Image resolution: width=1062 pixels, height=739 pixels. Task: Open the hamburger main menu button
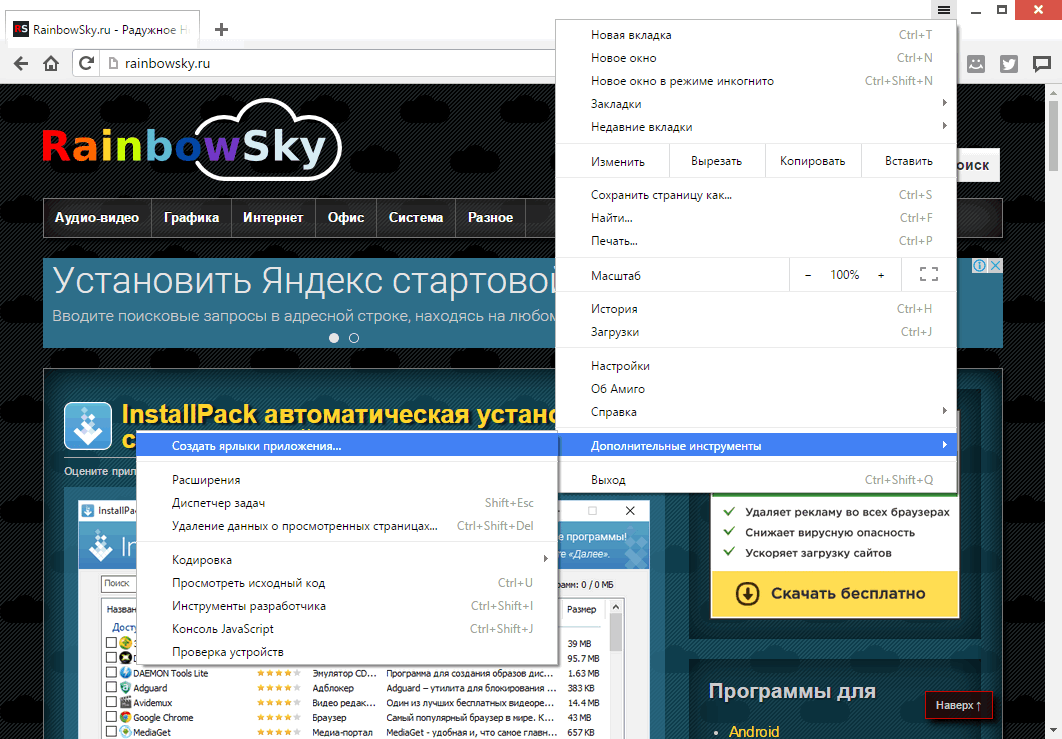[943, 9]
